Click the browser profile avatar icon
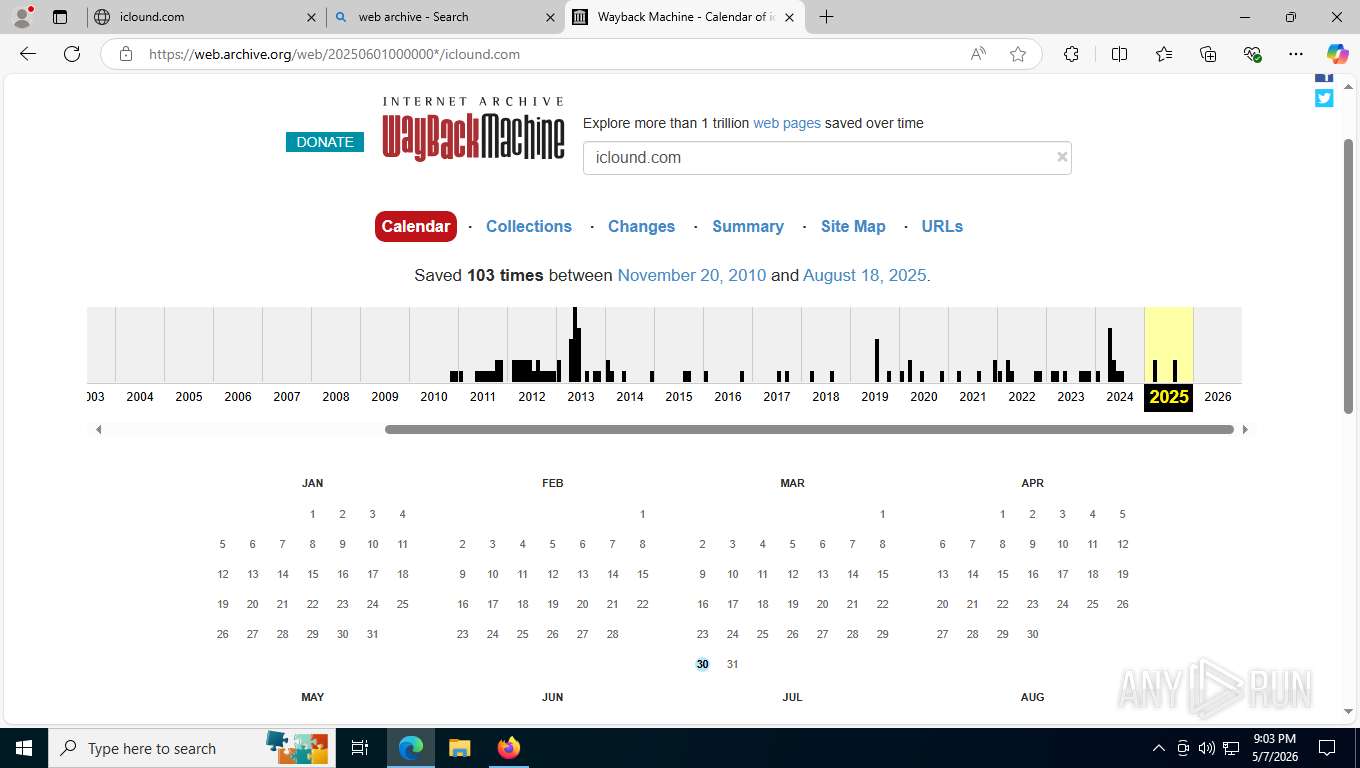Image resolution: width=1360 pixels, height=768 pixels. tap(22, 17)
